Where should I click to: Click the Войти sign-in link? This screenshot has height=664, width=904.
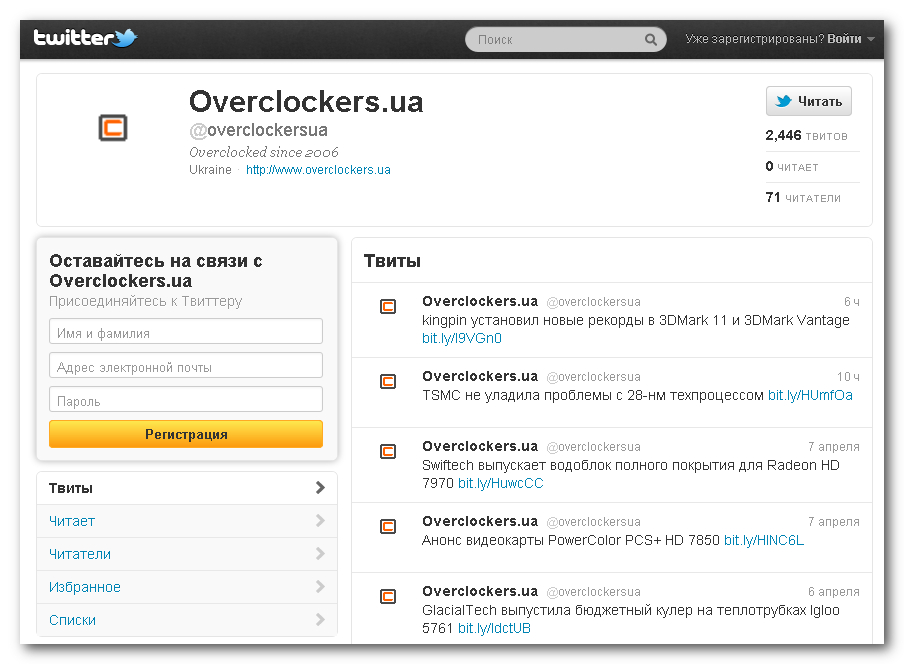point(844,39)
